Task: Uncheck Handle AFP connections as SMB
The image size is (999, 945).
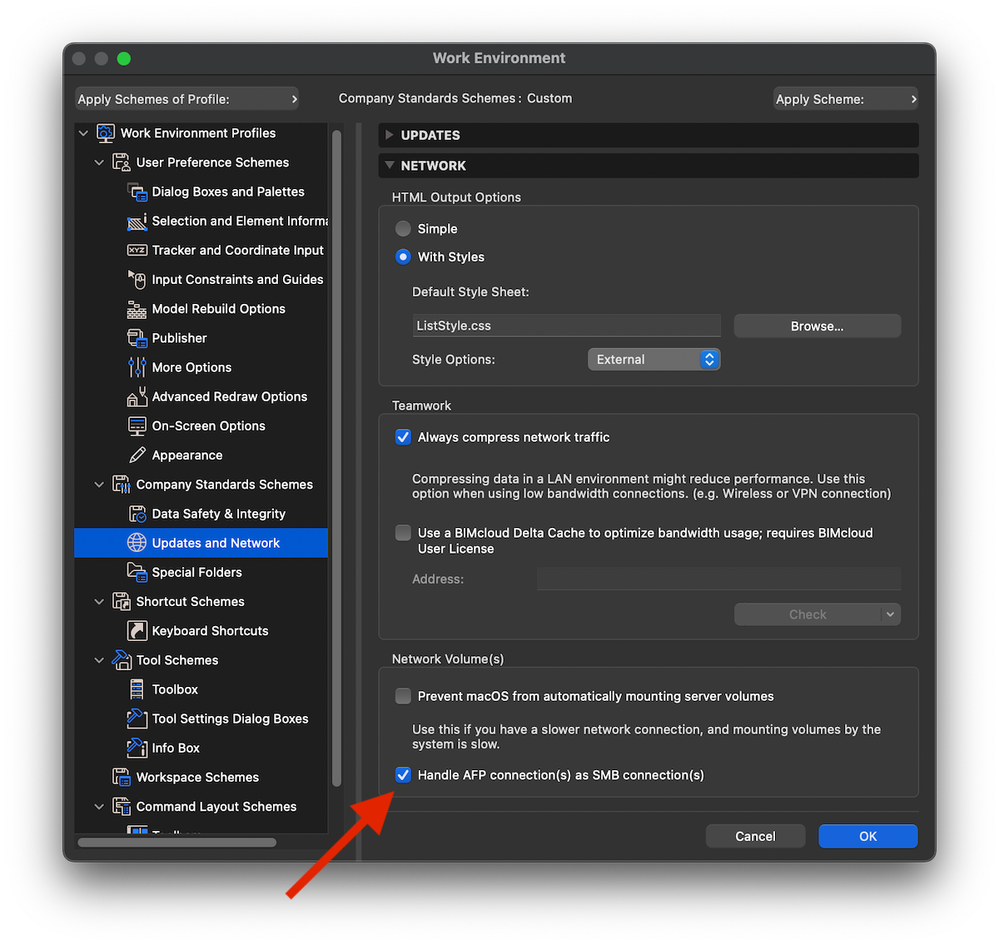Action: (403, 775)
